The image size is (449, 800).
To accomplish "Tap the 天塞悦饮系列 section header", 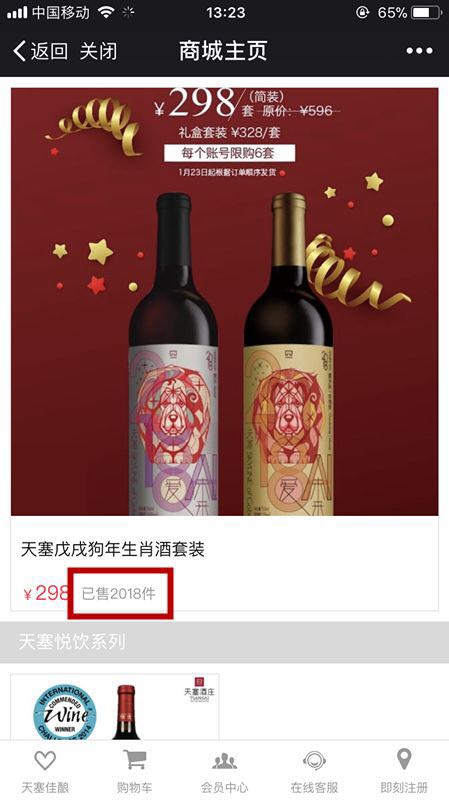I will click(71, 642).
